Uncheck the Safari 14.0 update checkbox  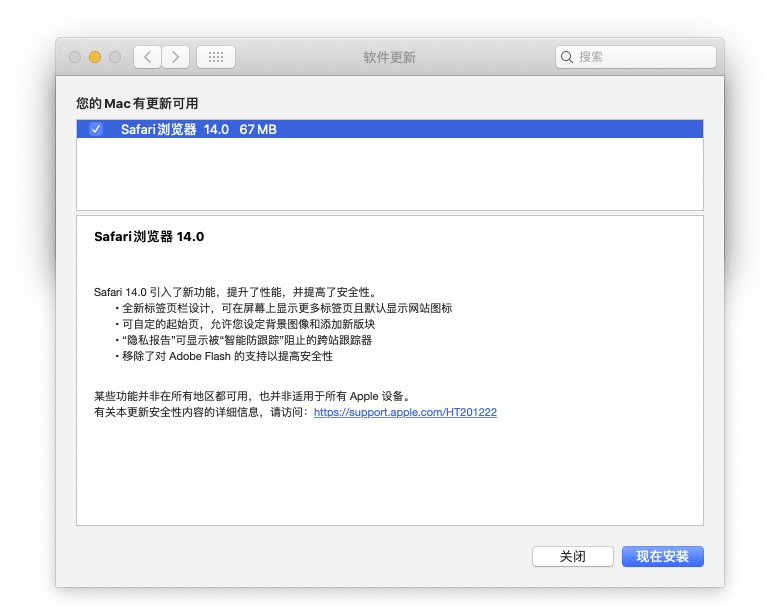click(x=96, y=129)
